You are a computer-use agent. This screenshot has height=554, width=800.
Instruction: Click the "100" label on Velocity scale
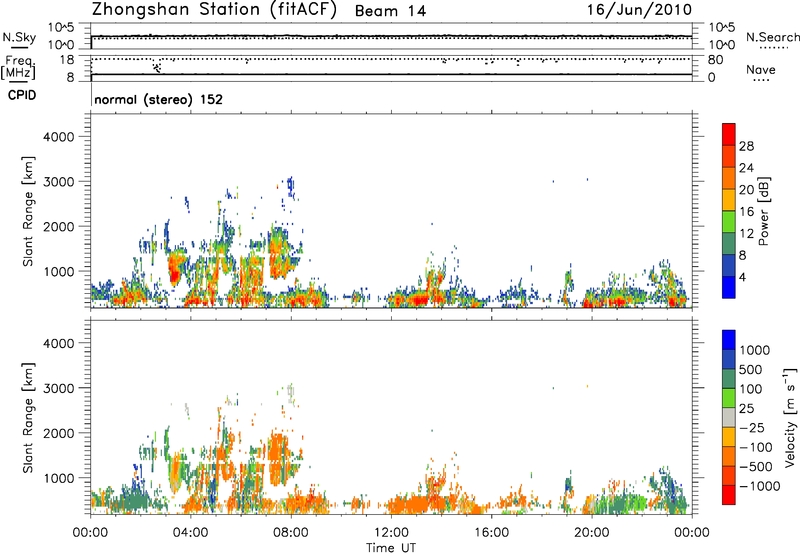coord(751,389)
